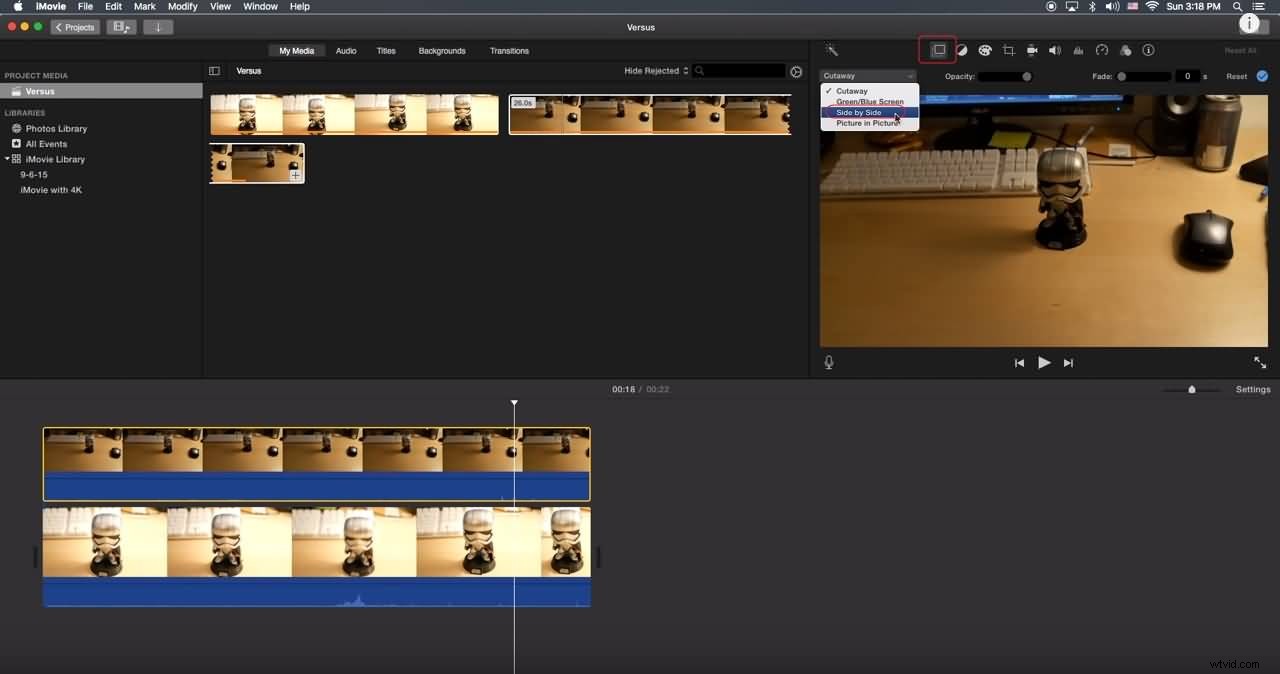The width and height of the screenshot is (1280, 674).
Task: Open the Color Correction controls
Action: [985, 50]
